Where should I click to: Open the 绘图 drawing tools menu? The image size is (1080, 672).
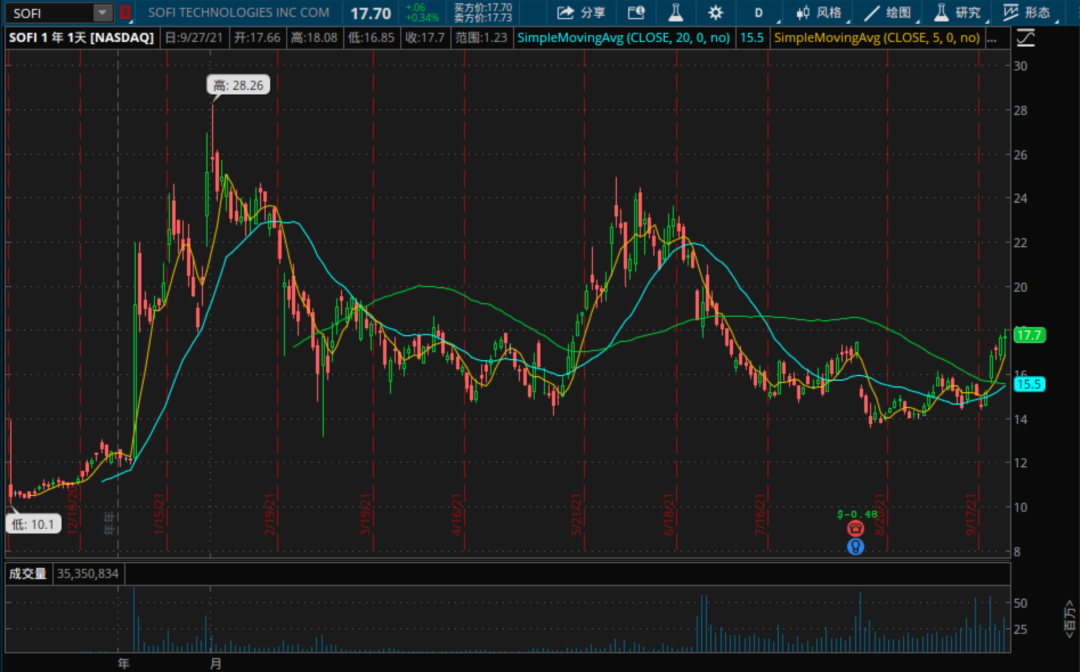click(888, 13)
